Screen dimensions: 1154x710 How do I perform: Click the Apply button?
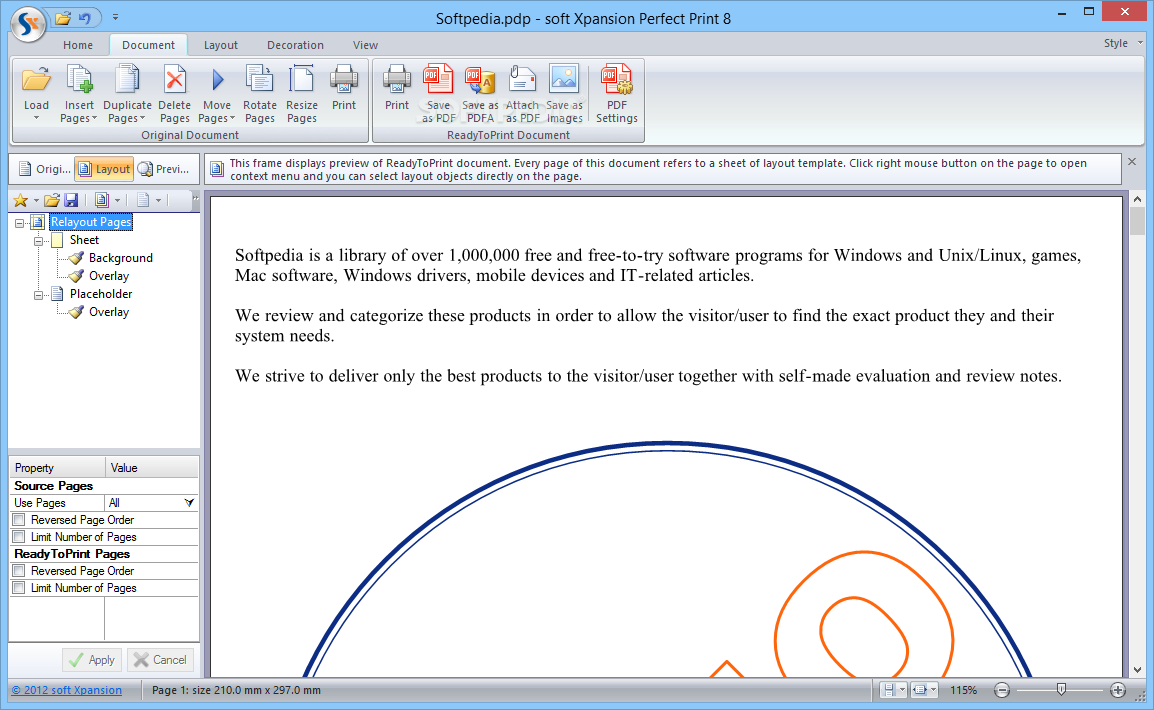click(92, 660)
